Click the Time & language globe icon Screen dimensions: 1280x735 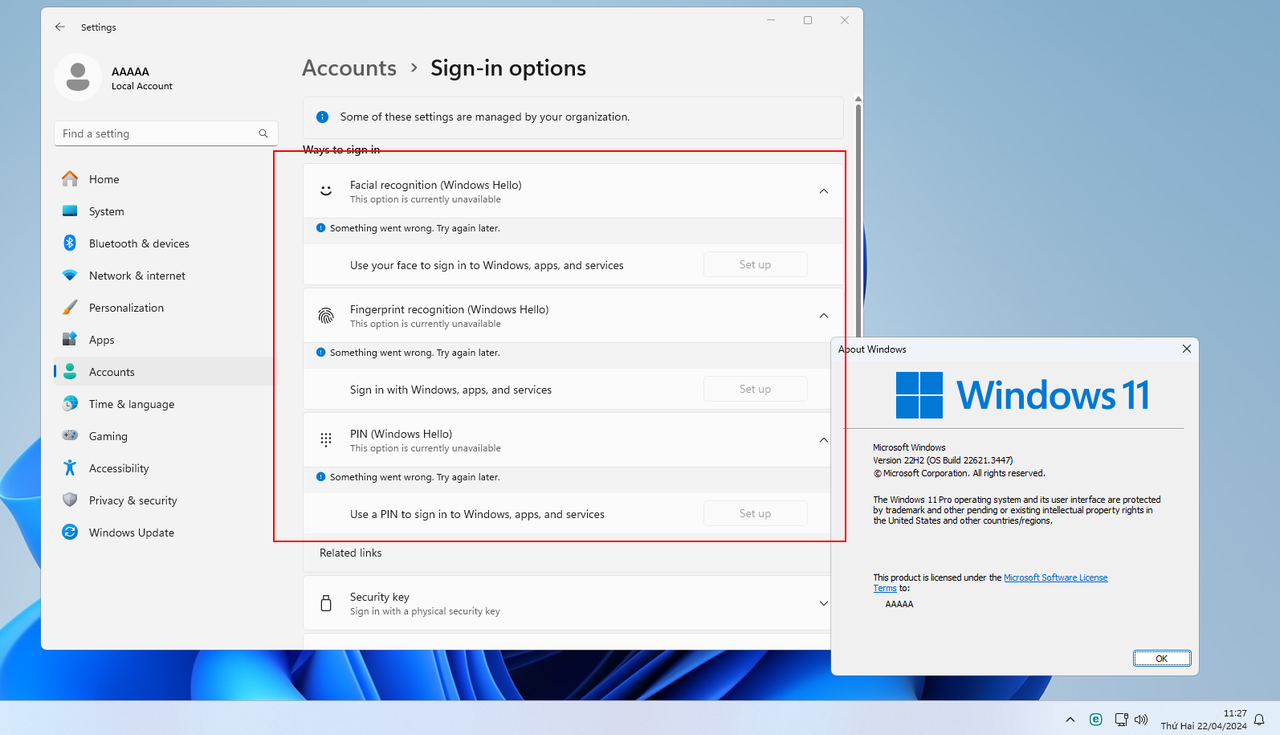70,403
